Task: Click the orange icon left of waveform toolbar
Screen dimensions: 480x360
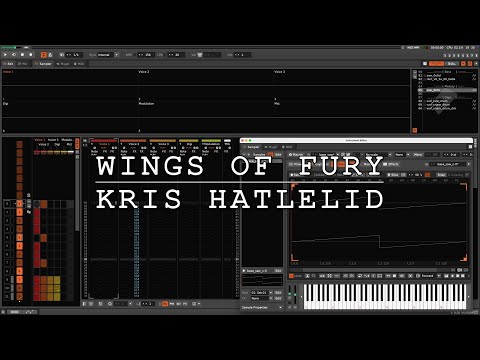Action: [x=291, y=276]
